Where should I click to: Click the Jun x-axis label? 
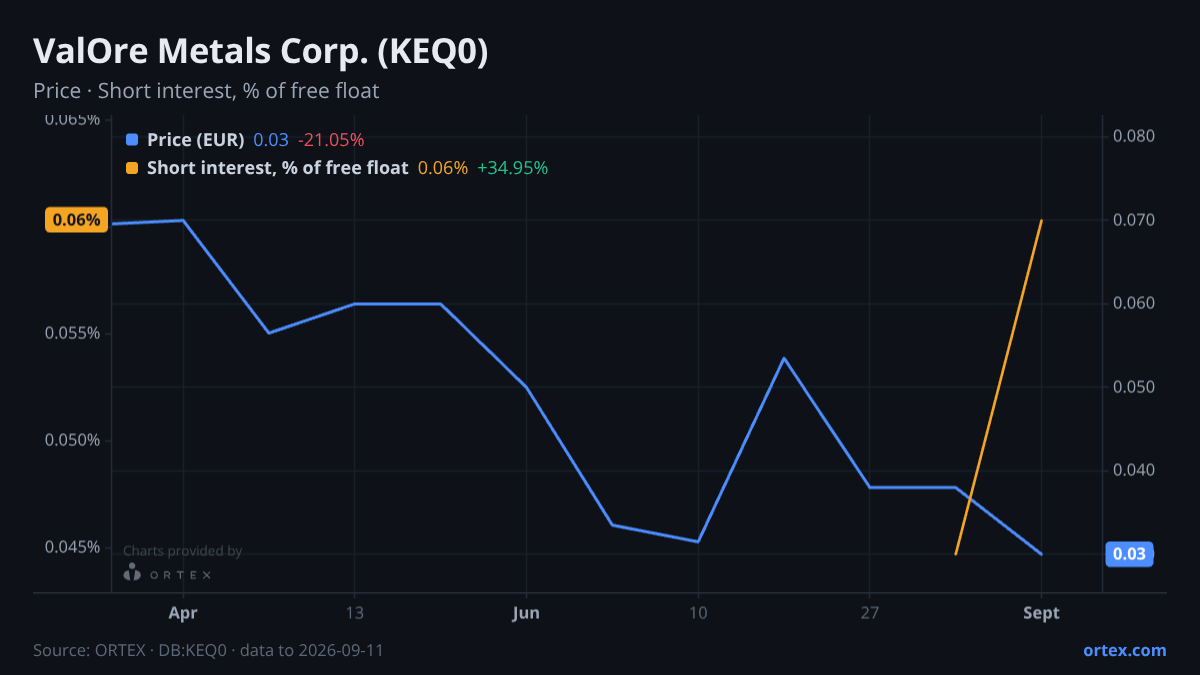526,613
